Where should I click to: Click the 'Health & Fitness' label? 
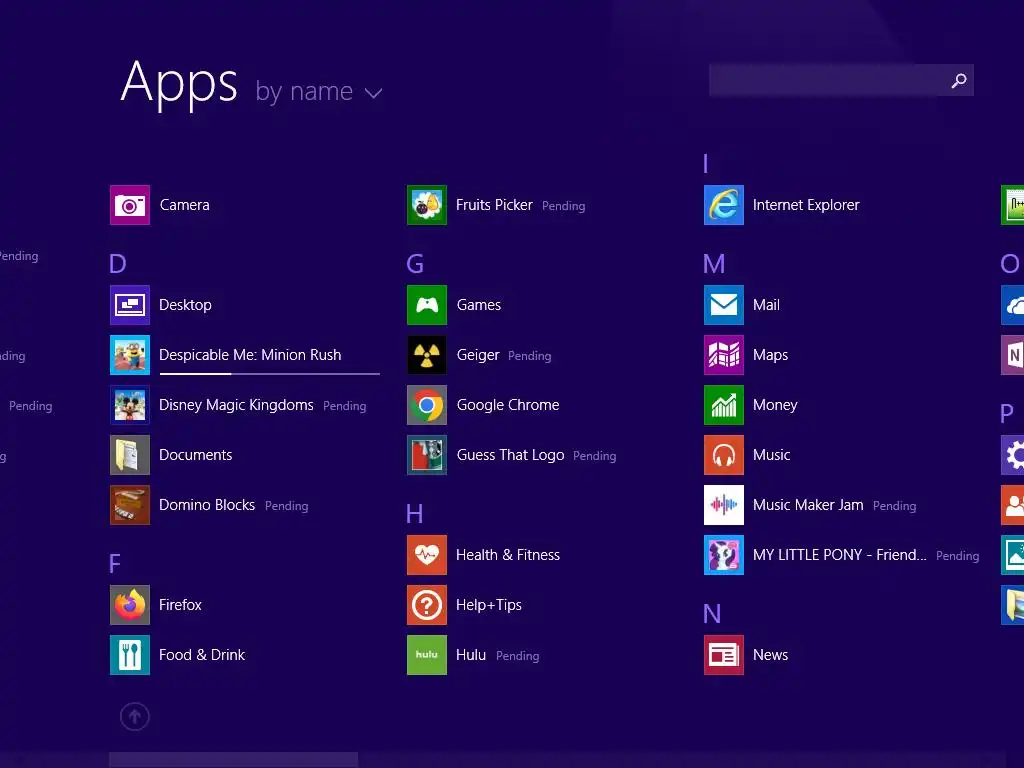(x=507, y=555)
